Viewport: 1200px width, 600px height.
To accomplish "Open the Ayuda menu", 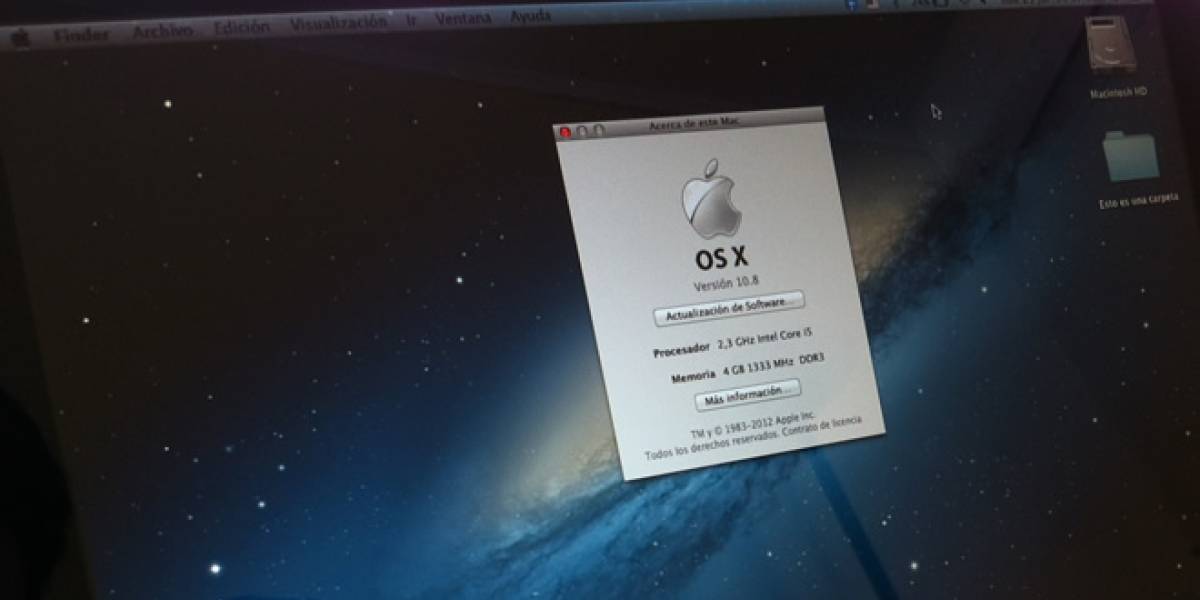I will point(530,16).
